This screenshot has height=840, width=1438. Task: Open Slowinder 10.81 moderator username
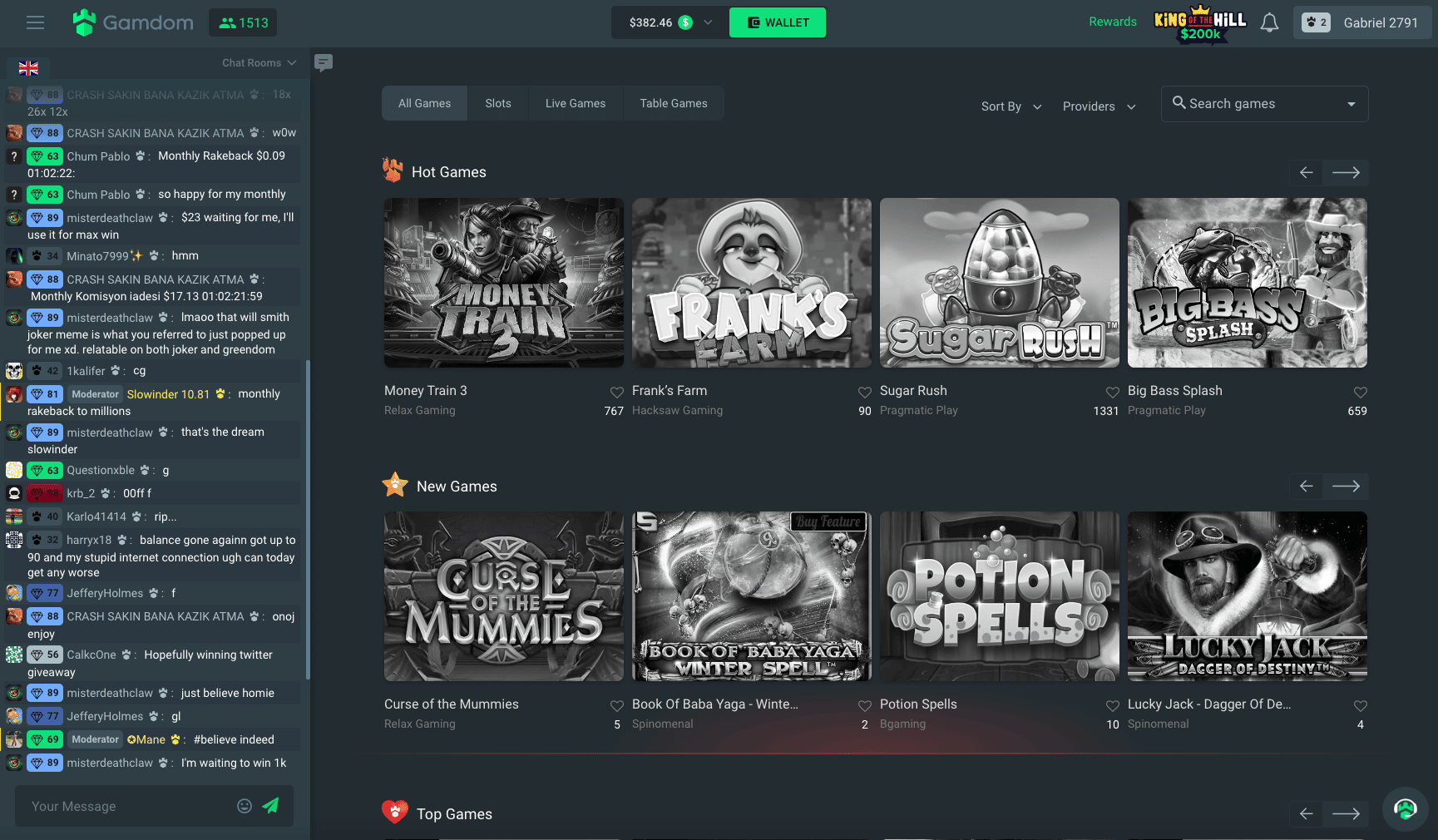(168, 394)
